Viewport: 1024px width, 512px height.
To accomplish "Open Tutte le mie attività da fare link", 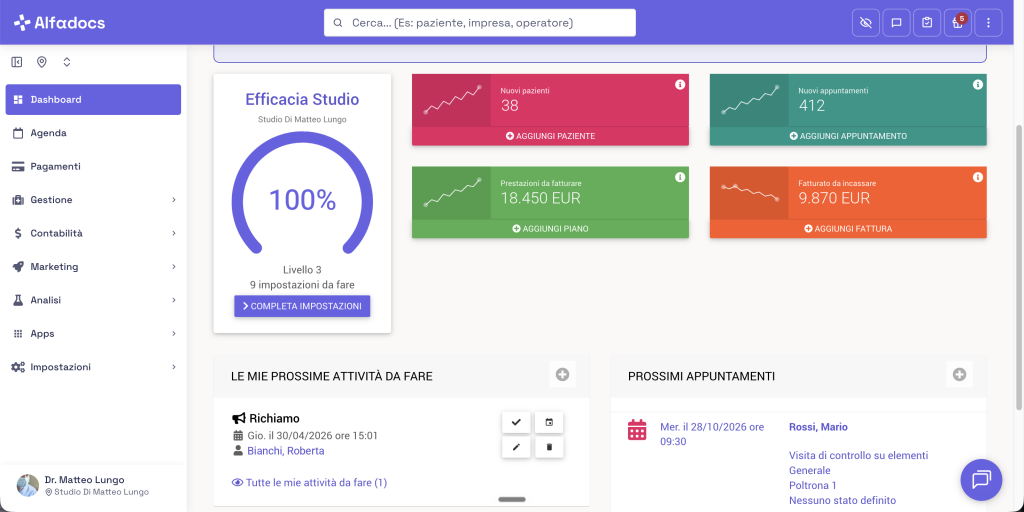I will point(310,483).
